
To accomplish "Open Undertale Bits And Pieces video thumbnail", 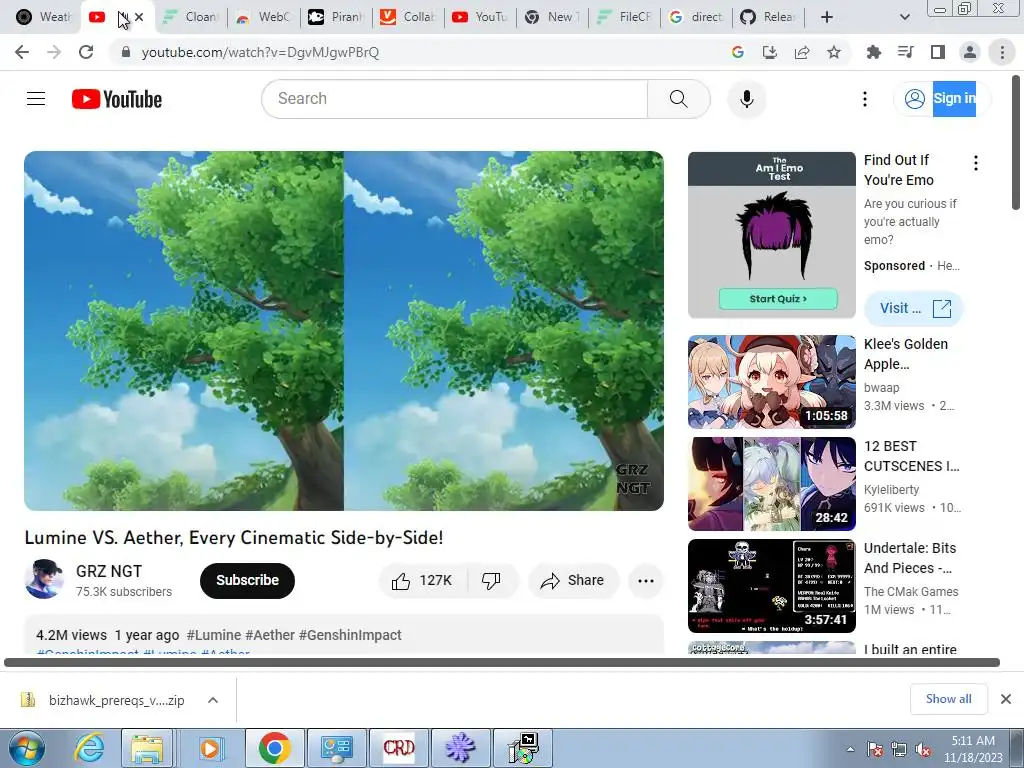I will pyautogui.click(x=771, y=586).
